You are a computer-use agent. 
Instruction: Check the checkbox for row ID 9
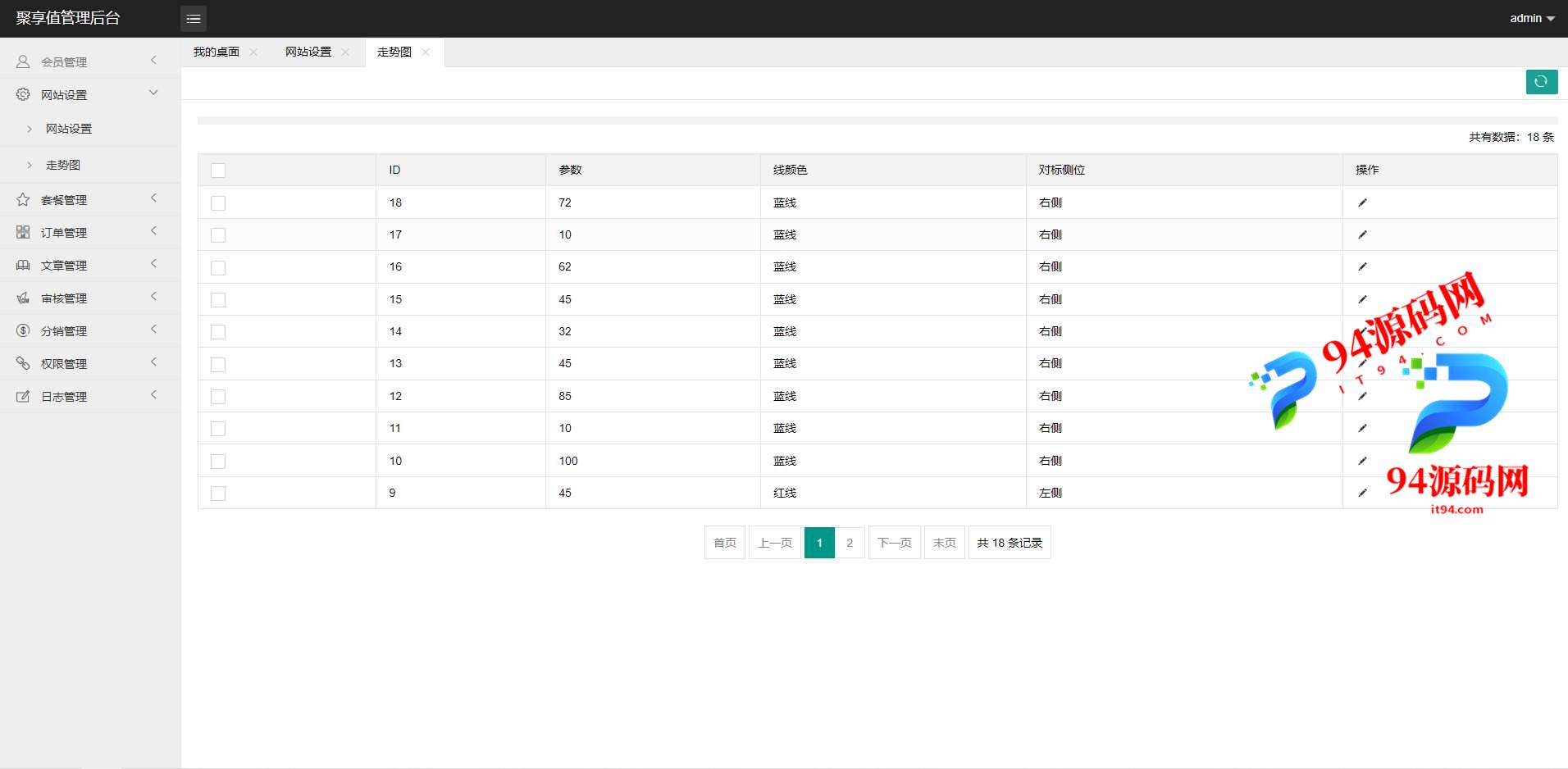tap(218, 494)
